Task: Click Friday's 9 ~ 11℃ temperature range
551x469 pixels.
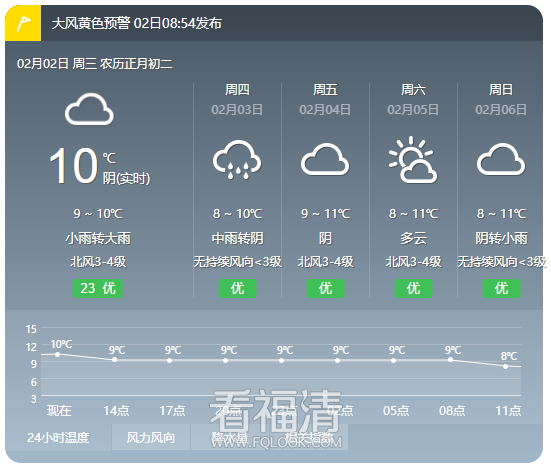Action: coord(325,214)
